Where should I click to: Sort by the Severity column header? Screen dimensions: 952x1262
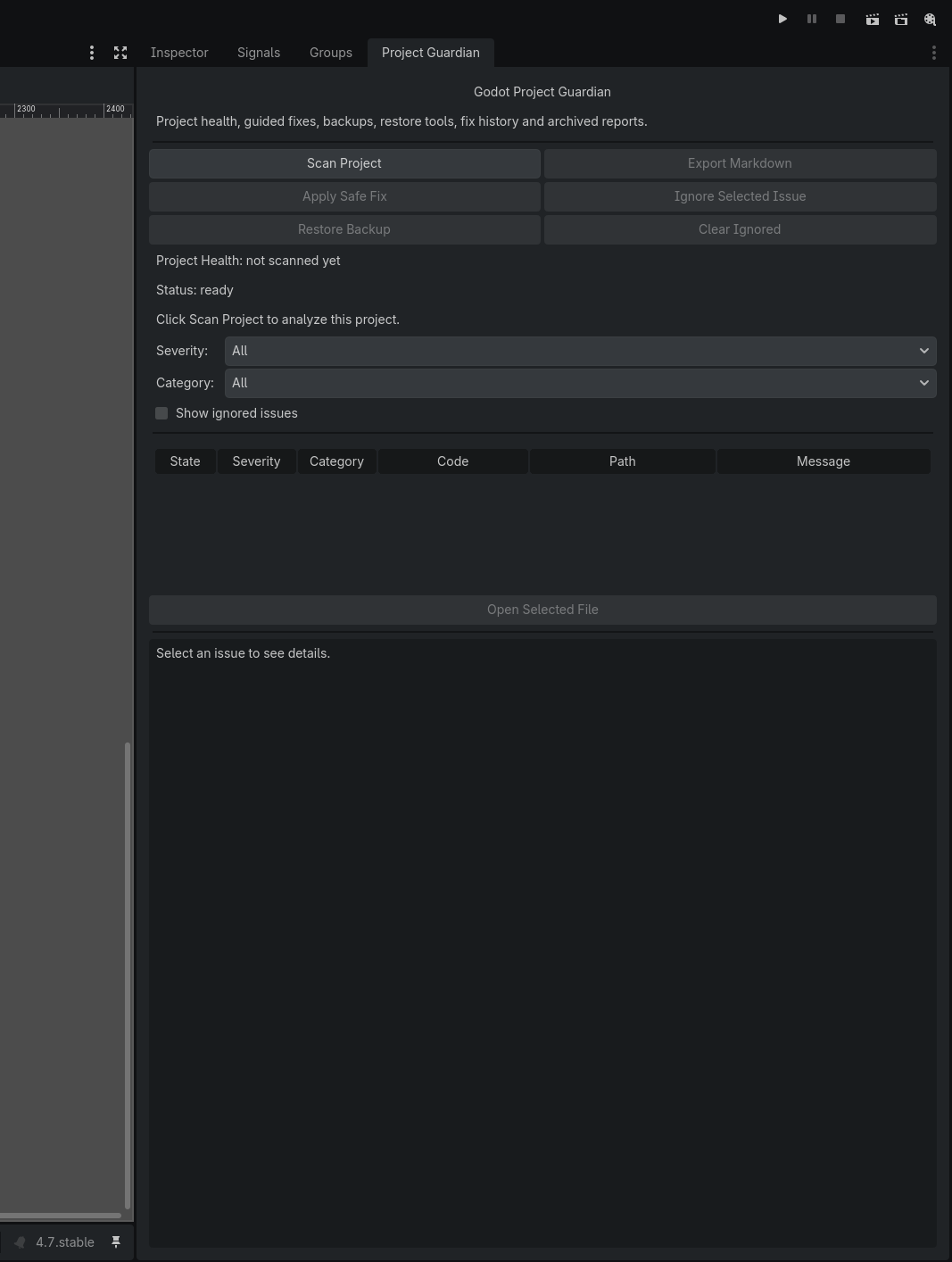click(256, 461)
